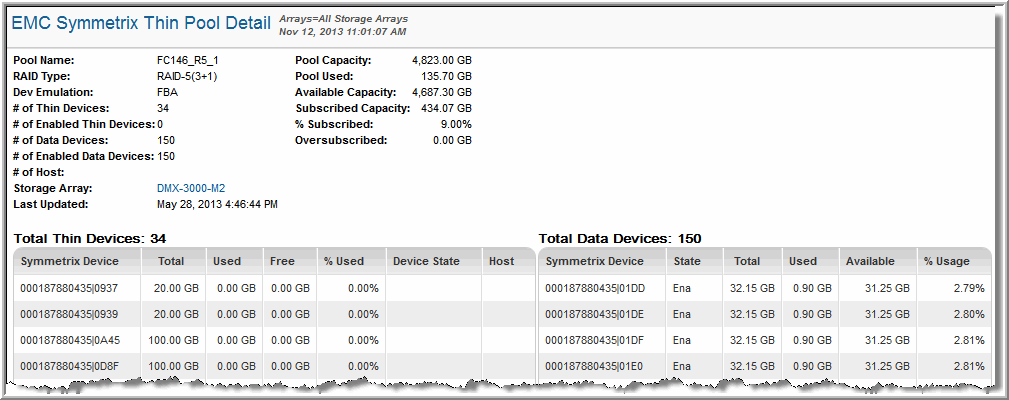Click the 2.79% usage cell
This screenshot has width=1009, height=400.
(x=967, y=289)
